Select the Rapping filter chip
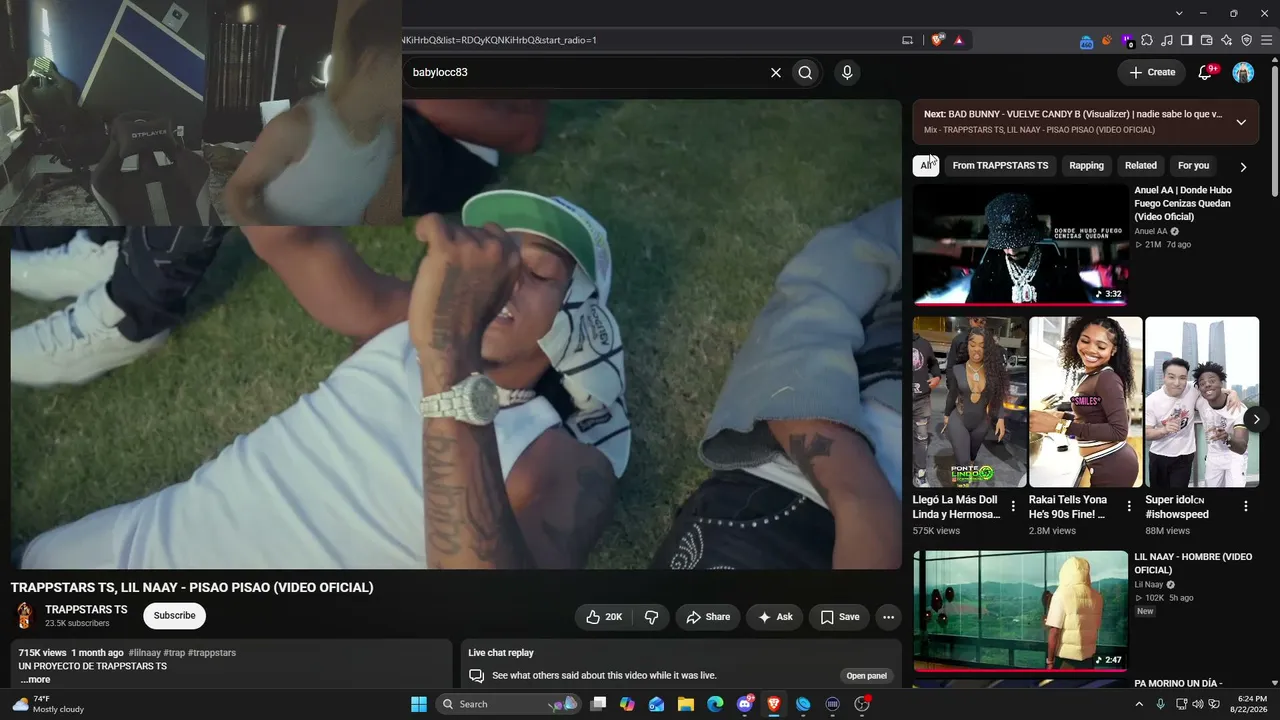1280x720 pixels. pos(1086,166)
